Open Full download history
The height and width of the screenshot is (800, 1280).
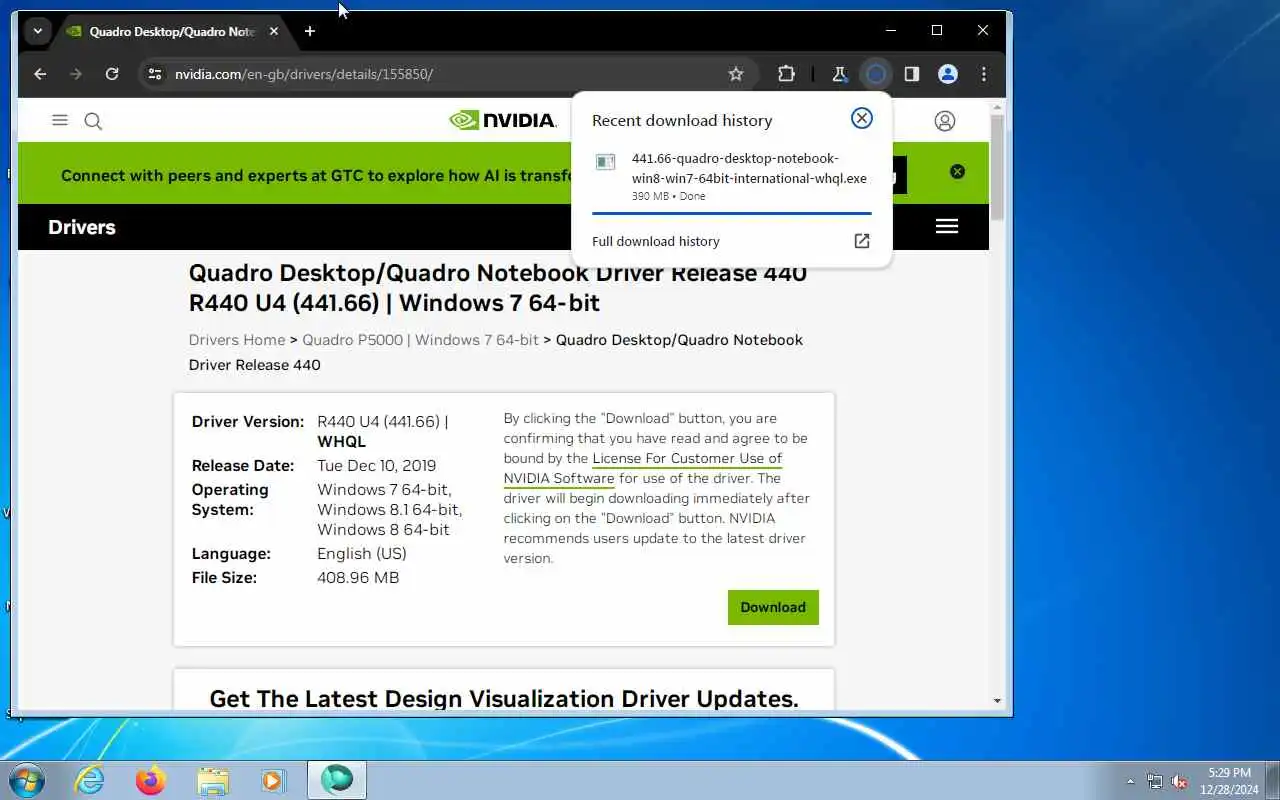pos(656,241)
